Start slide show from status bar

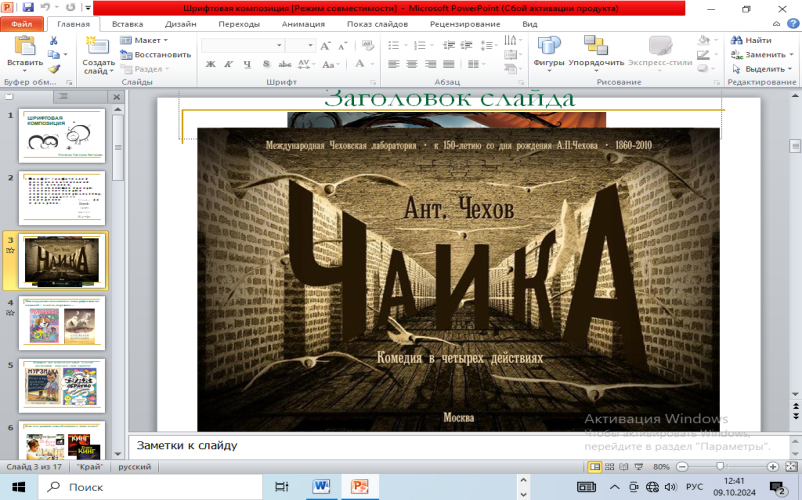coord(638,467)
